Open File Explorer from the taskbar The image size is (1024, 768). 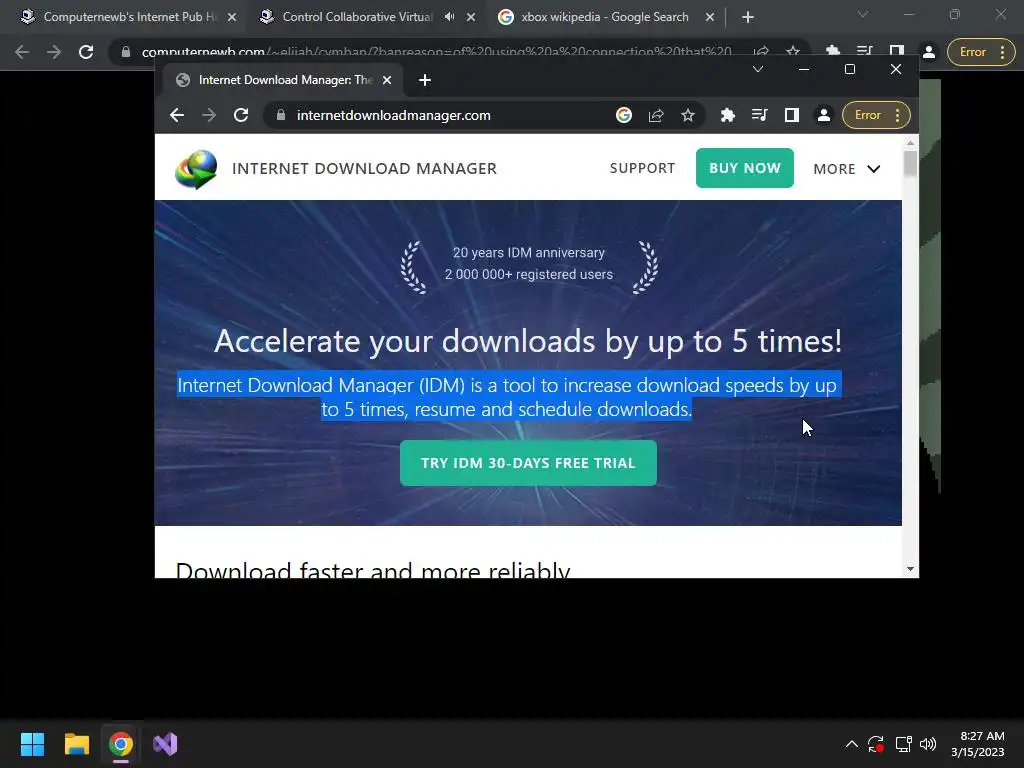click(x=76, y=744)
